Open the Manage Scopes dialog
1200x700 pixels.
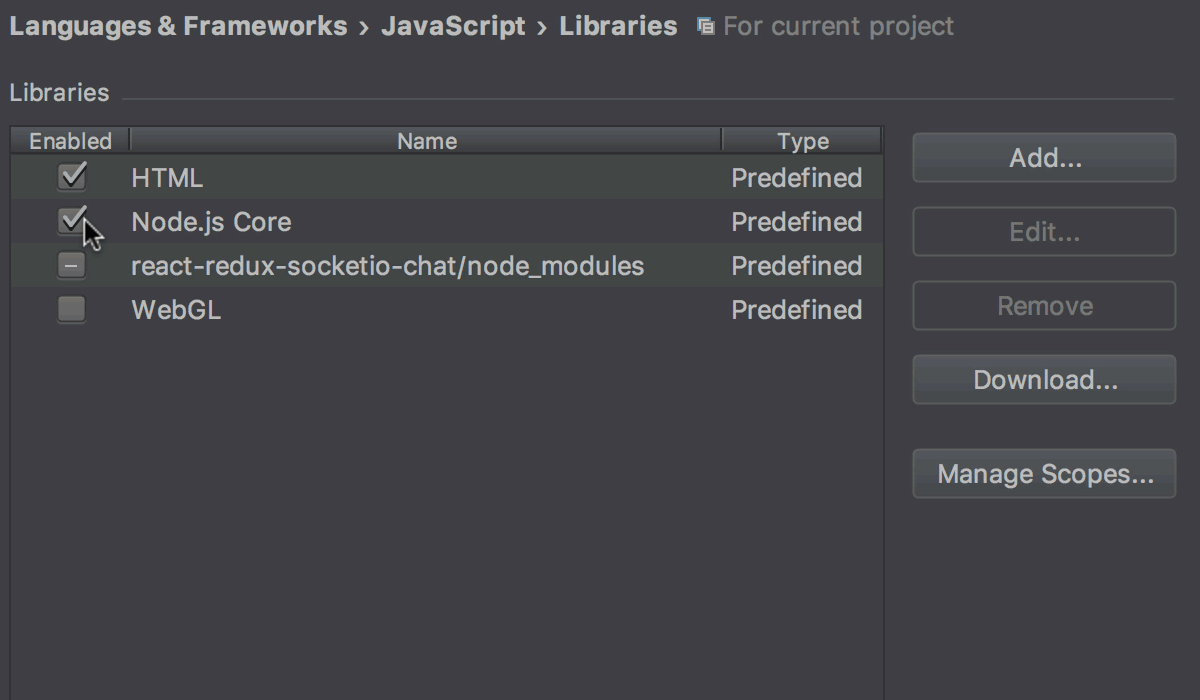click(x=1043, y=473)
